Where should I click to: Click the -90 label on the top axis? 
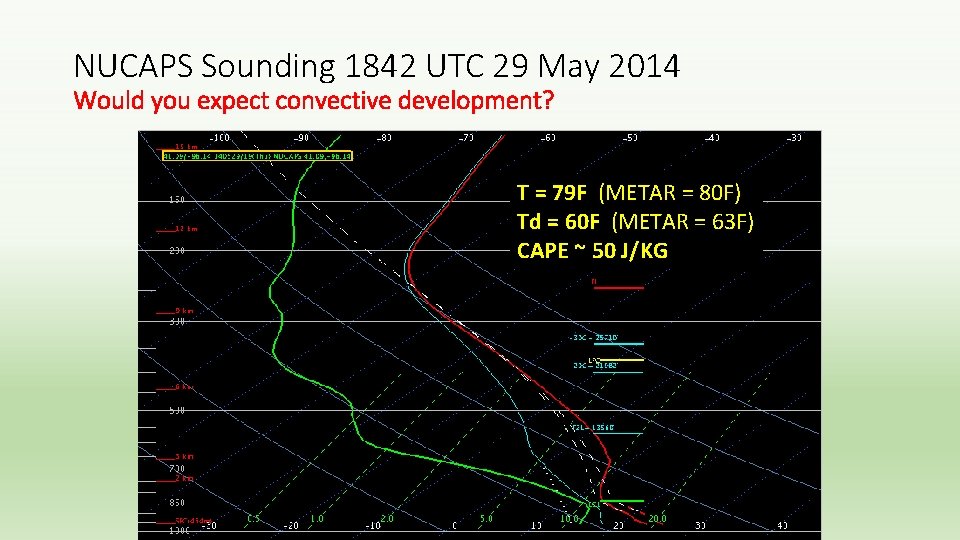point(301,138)
